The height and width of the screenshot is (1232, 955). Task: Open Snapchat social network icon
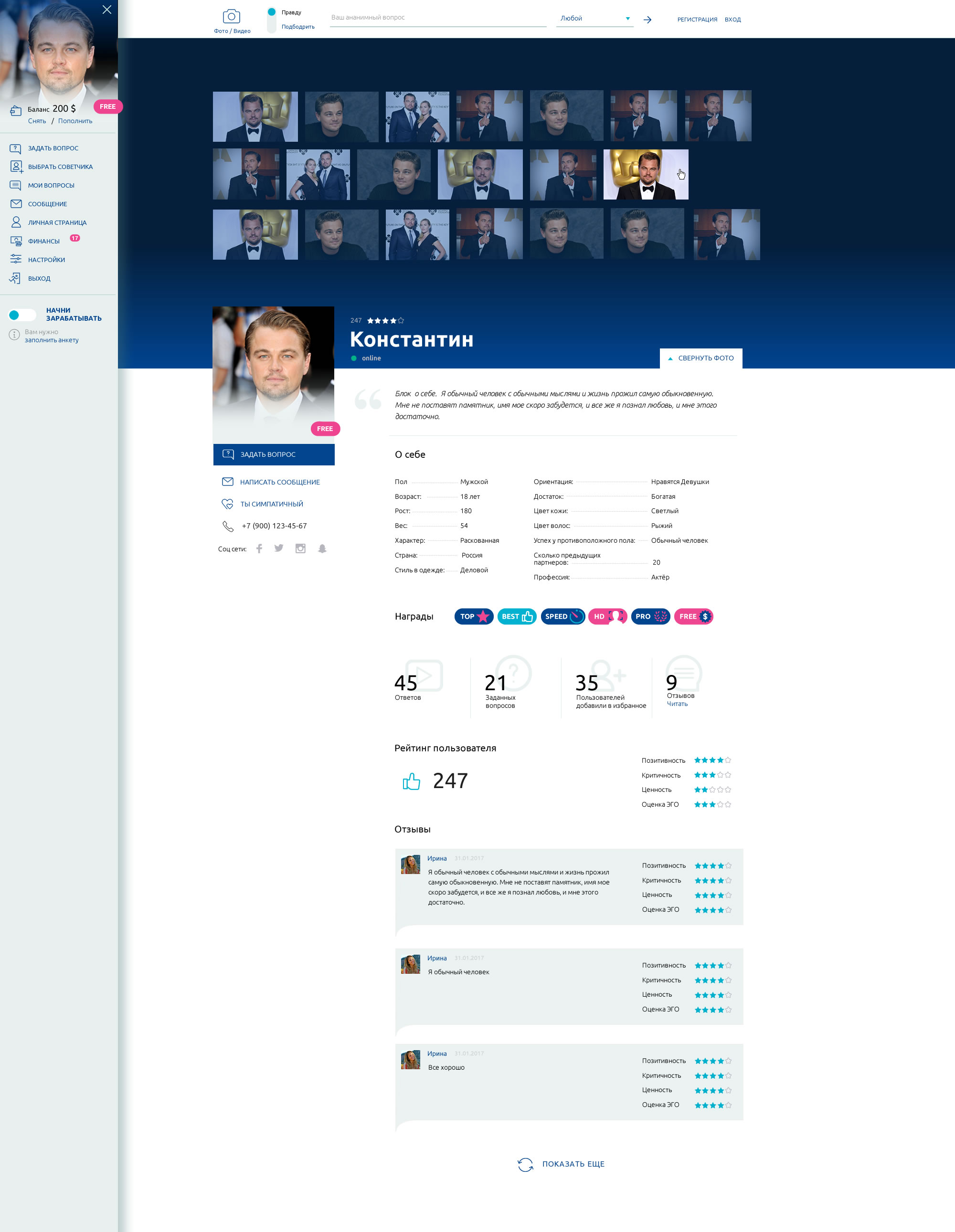point(322,548)
